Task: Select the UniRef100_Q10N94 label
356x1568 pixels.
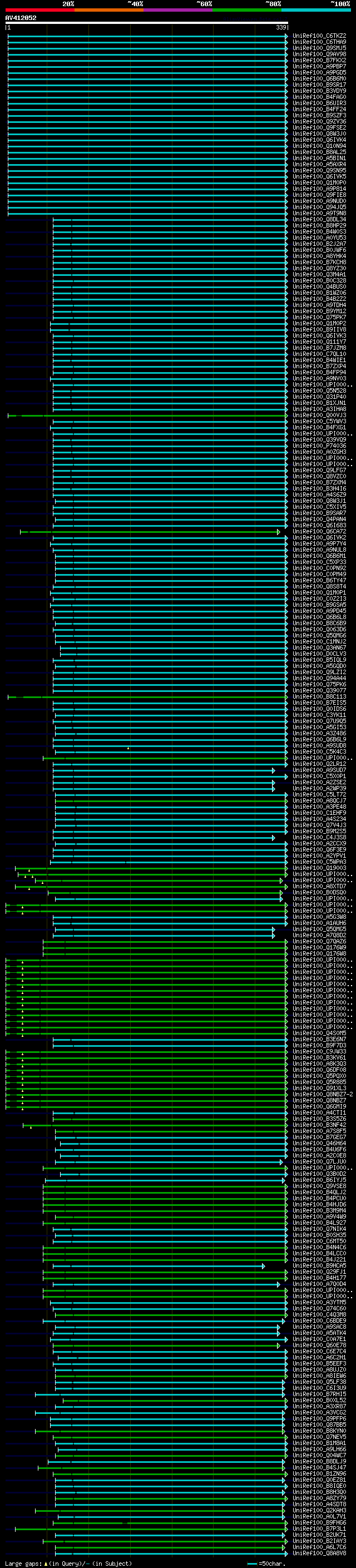Action: [319, 146]
